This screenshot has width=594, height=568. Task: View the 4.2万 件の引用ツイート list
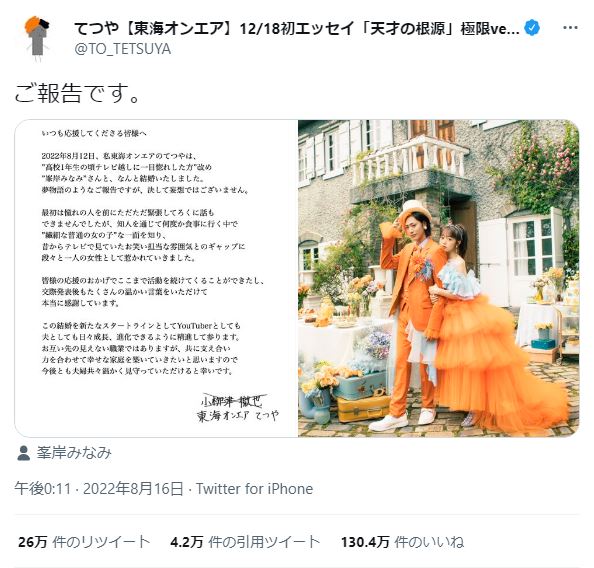tap(245, 542)
